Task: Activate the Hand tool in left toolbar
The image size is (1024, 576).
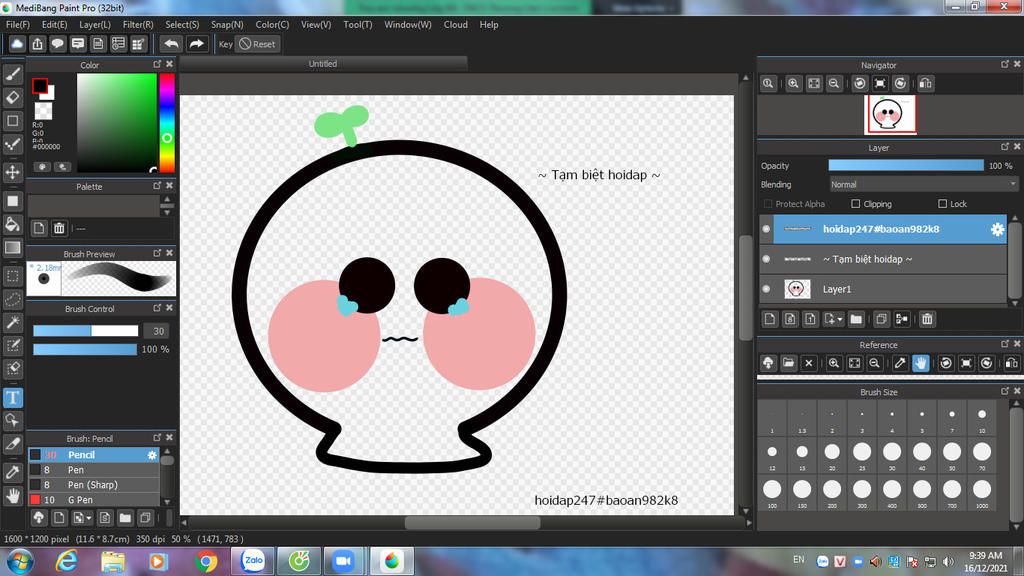Action: pos(12,496)
